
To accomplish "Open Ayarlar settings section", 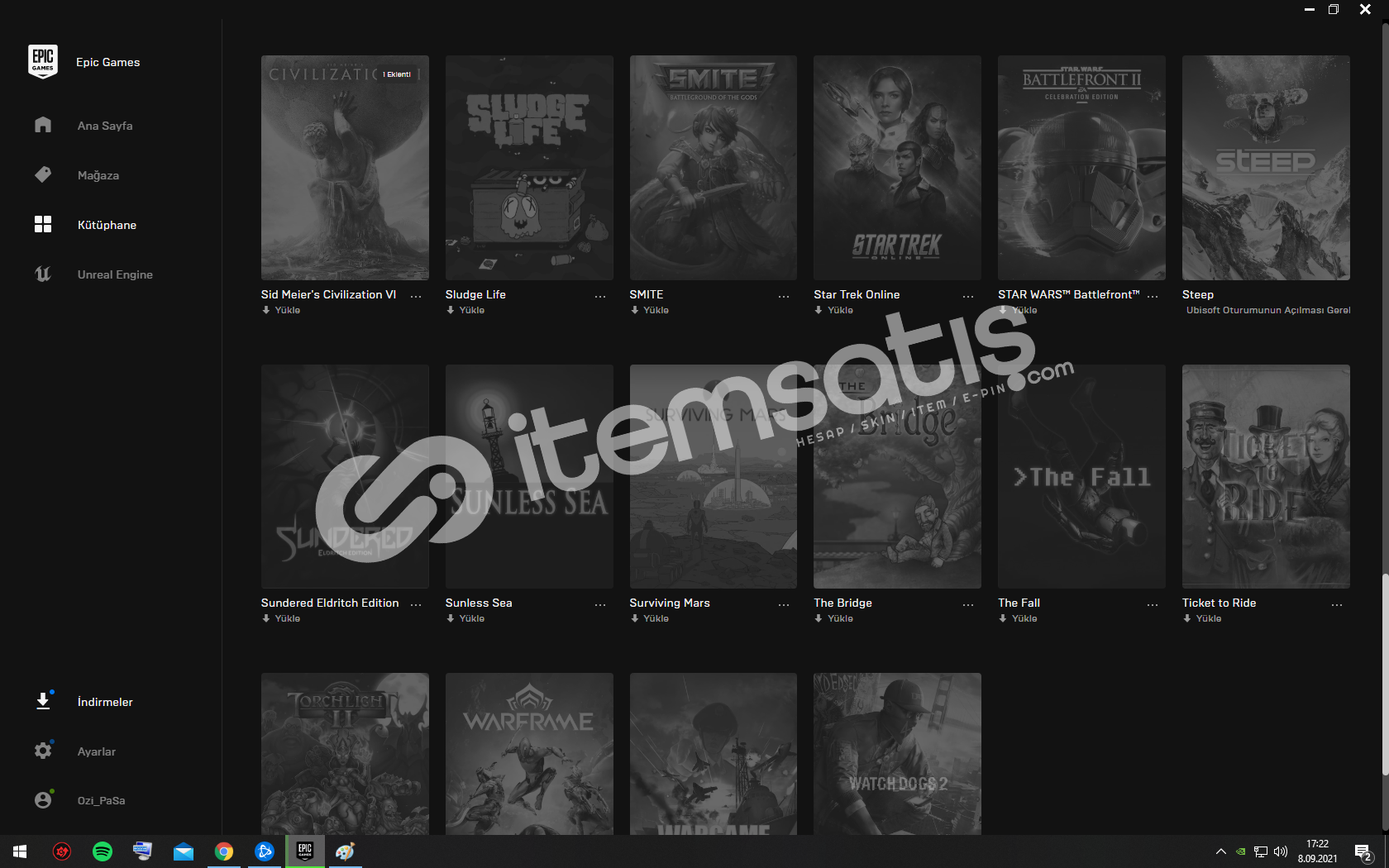I will [x=97, y=751].
